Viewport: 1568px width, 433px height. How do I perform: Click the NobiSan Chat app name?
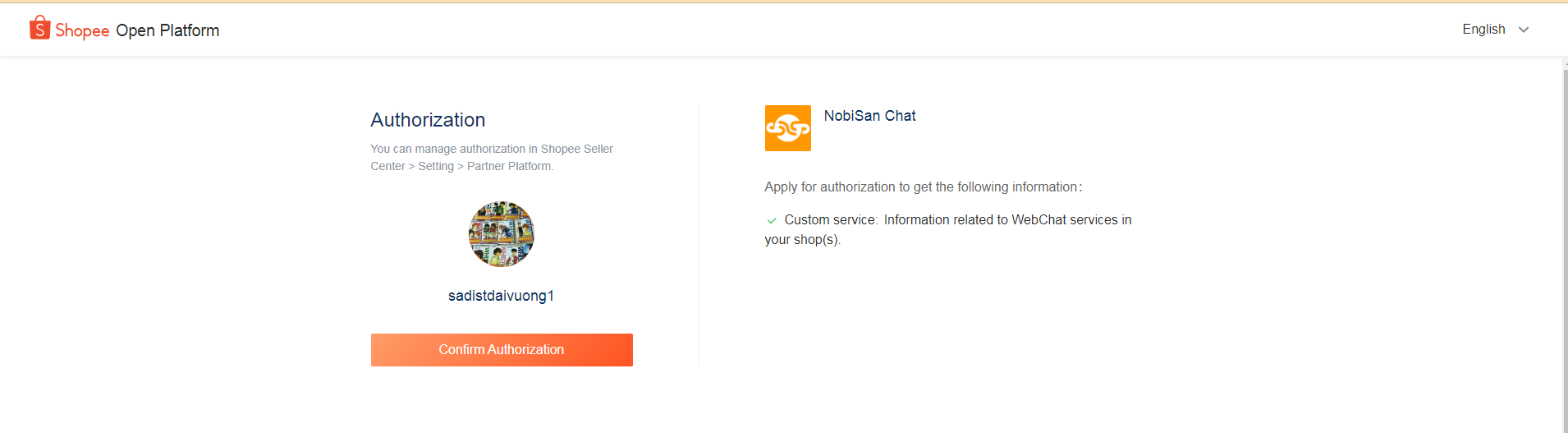pyautogui.click(x=869, y=116)
